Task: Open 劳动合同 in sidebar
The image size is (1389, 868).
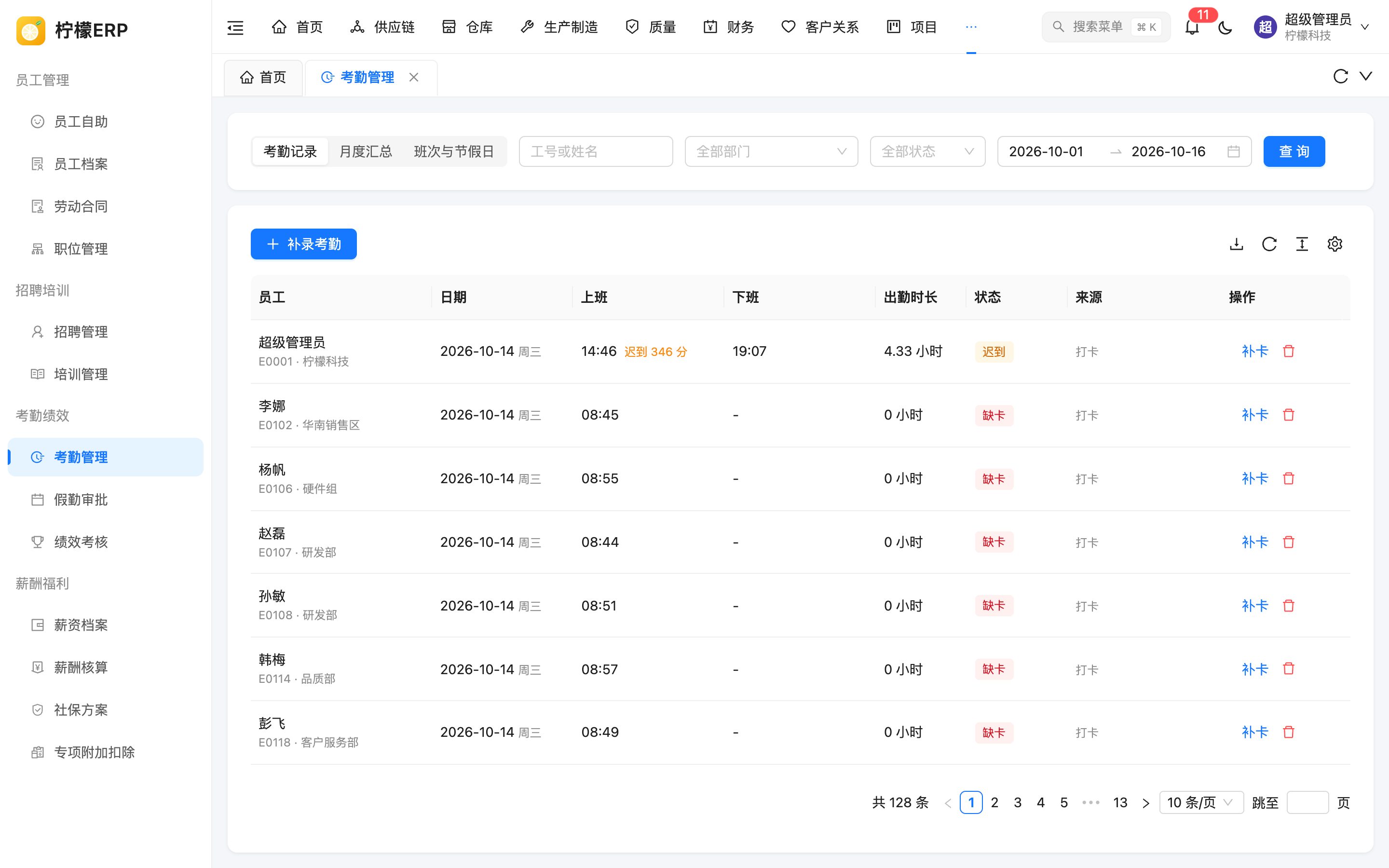Action: click(106, 207)
